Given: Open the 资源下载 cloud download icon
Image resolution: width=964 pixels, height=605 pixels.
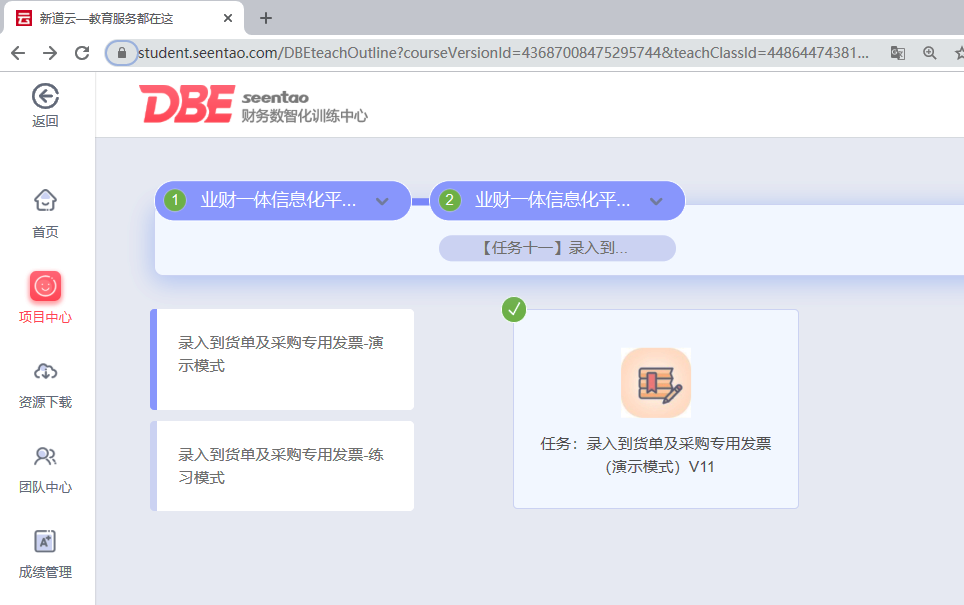Looking at the screenshot, I should pos(45,372).
